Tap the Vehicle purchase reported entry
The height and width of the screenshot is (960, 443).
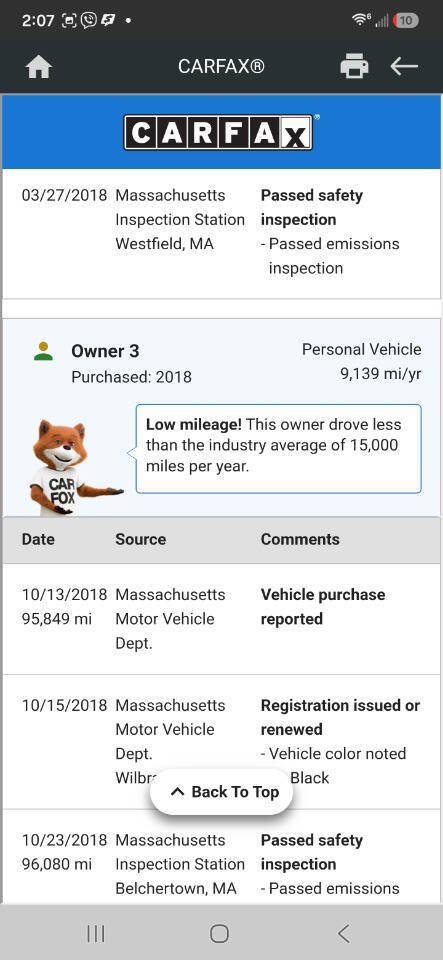pyautogui.click(x=222, y=619)
